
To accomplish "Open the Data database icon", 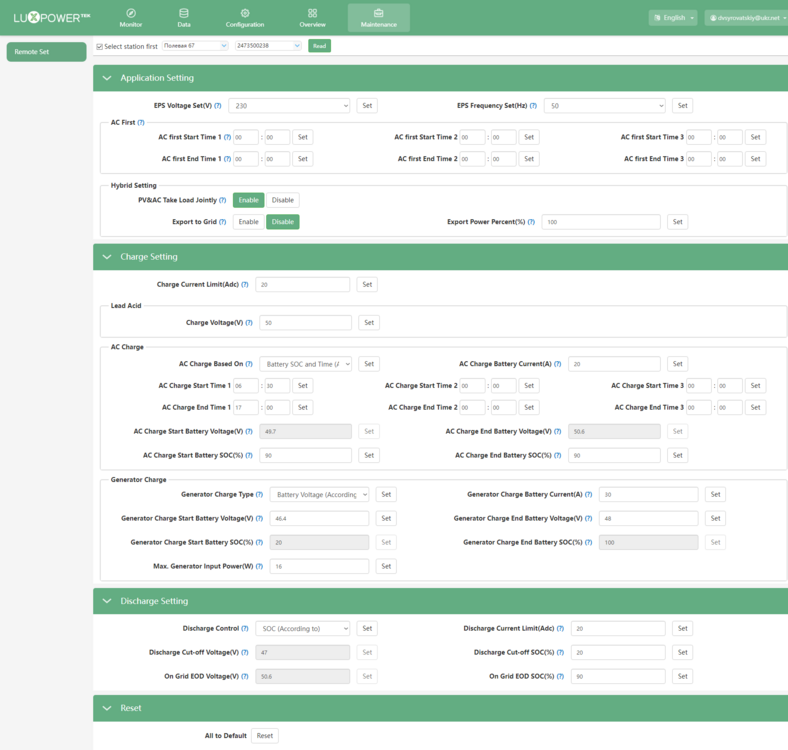I will (184, 13).
